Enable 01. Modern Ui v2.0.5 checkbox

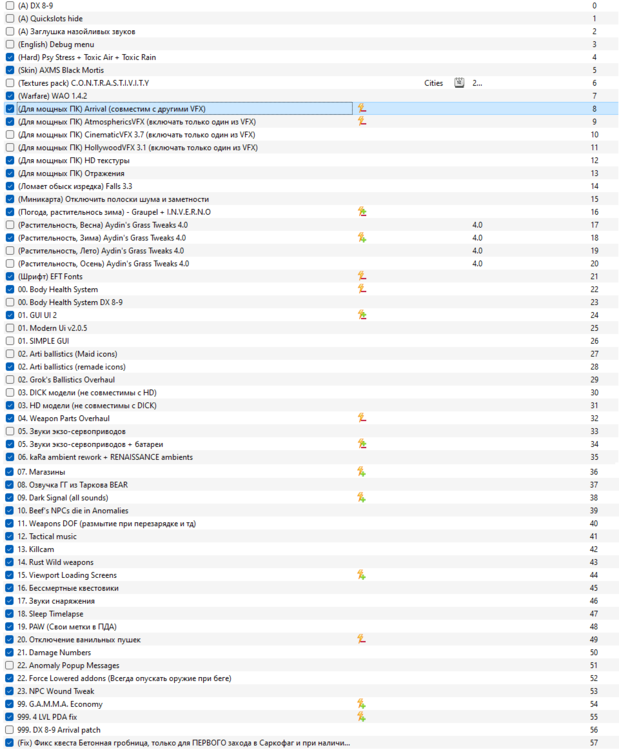coord(10,328)
